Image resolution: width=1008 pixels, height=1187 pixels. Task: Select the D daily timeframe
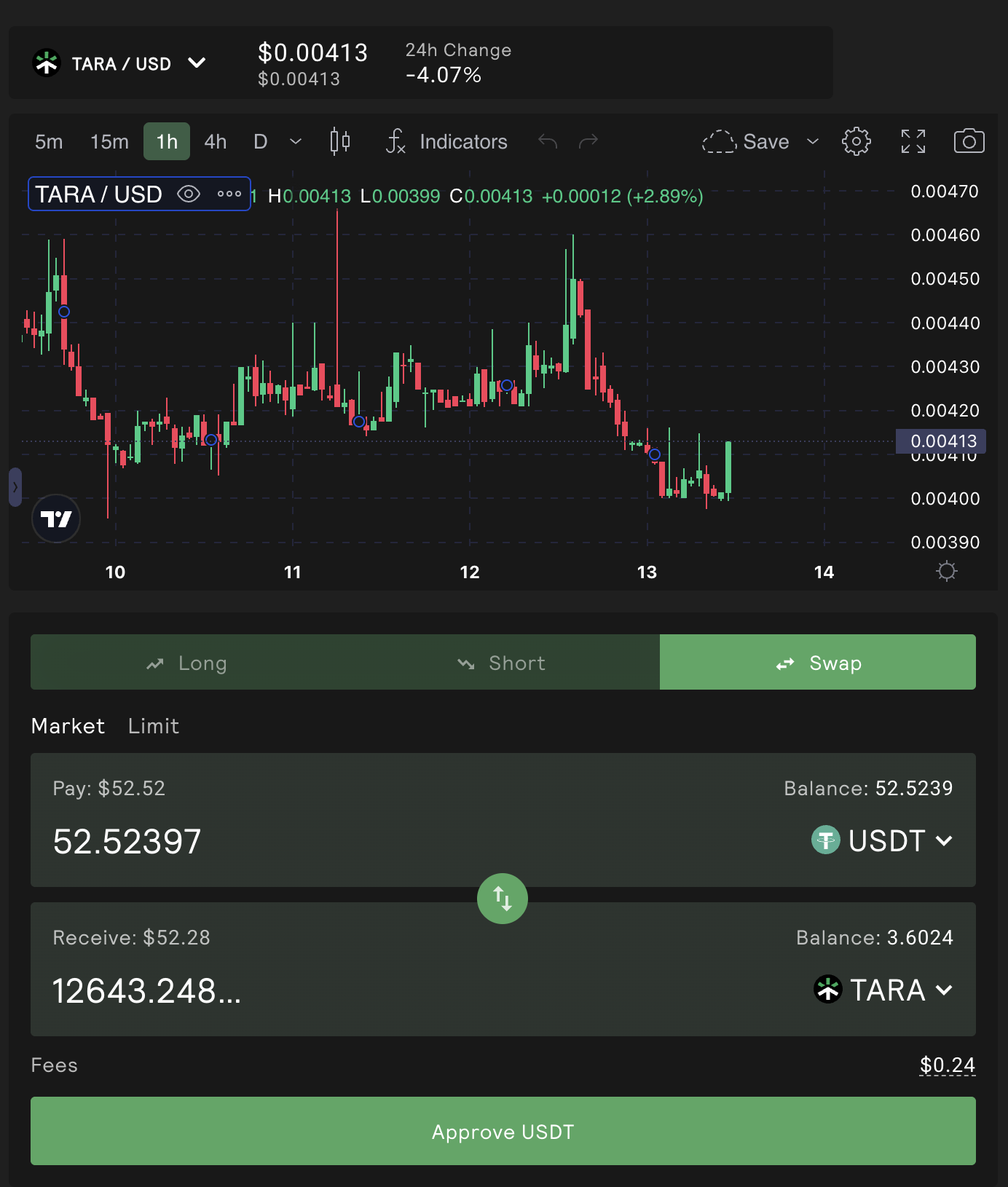pos(260,141)
